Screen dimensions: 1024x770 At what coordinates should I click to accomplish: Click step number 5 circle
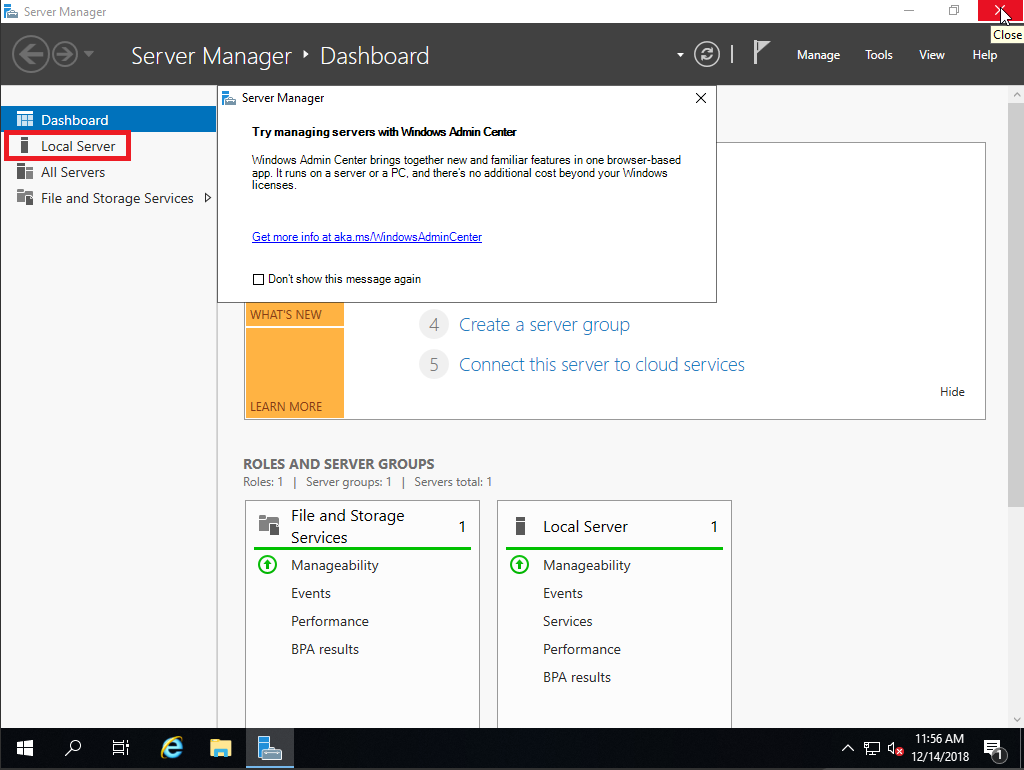tap(434, 364)
